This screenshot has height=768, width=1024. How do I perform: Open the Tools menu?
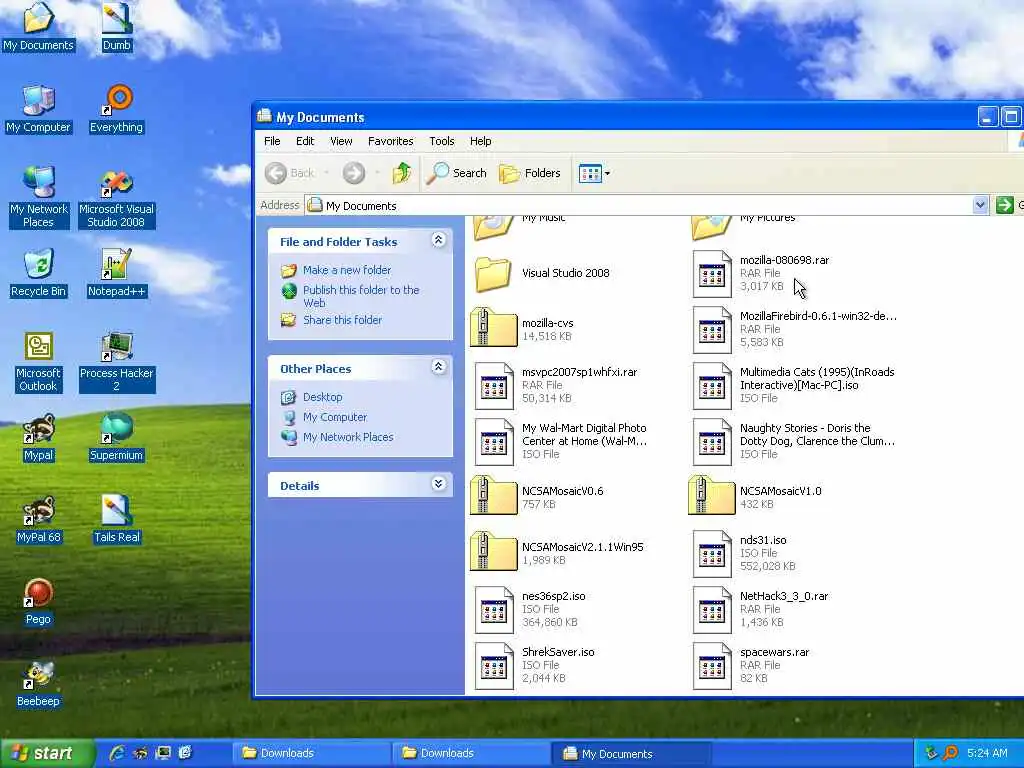(x=441, y=141)
